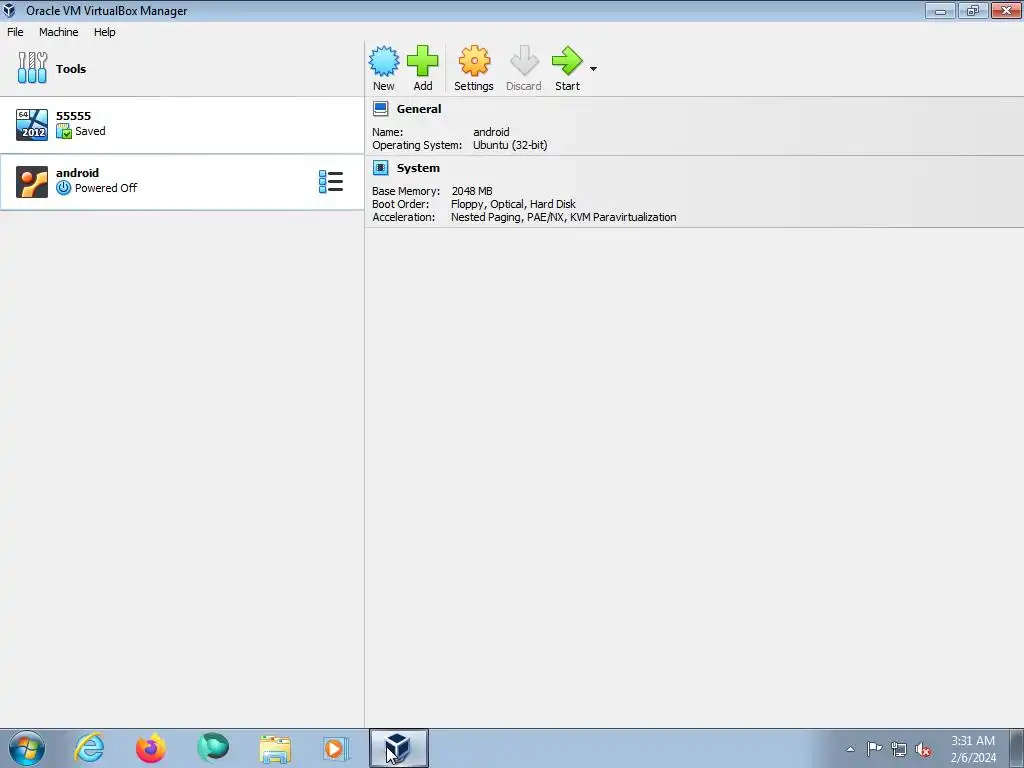Launch Firefox from the taskbar
Image resolution: width=1024 pixels, height=768 pixels.
pos(151,748)
